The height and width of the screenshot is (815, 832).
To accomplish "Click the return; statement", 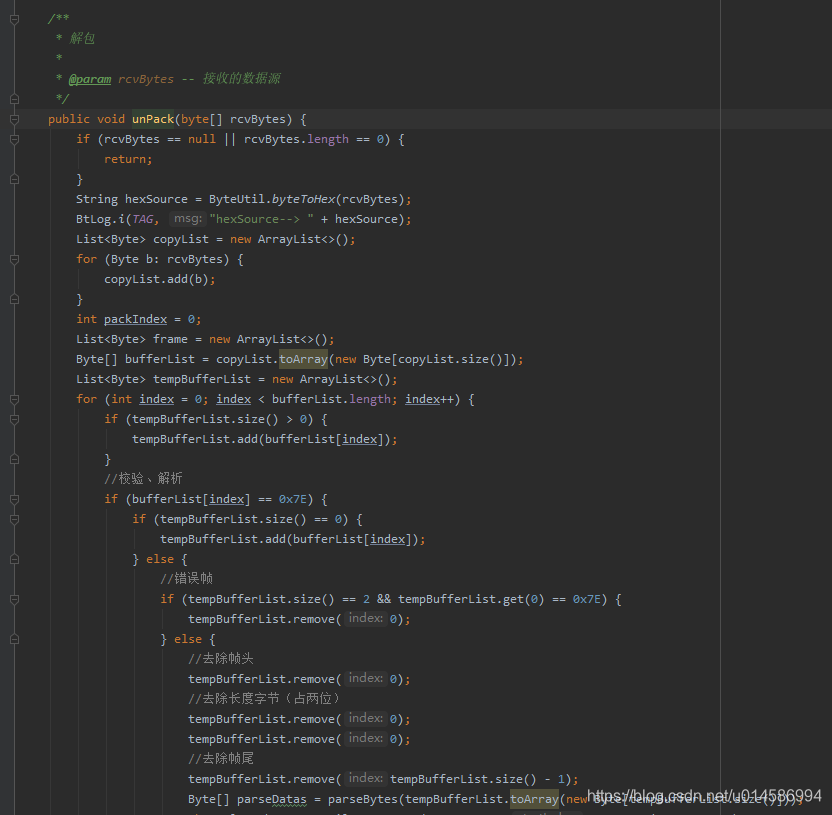I will click(x=128, y=159).
